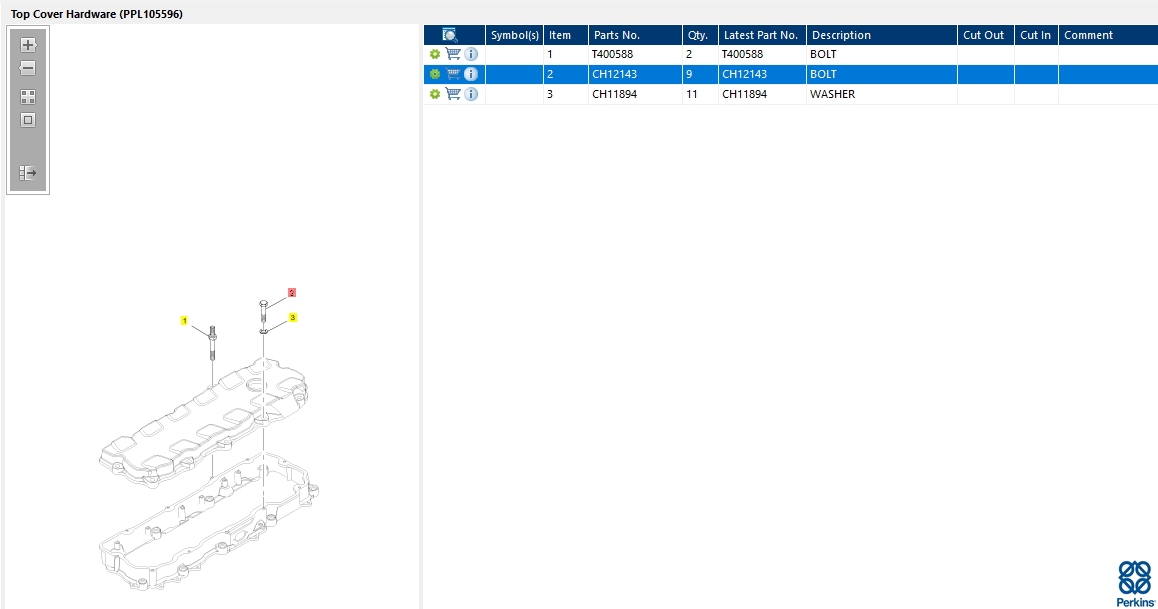Sort by Description column header
The height and width of the screenshot is (609, 1158).
tap(882, 35)
